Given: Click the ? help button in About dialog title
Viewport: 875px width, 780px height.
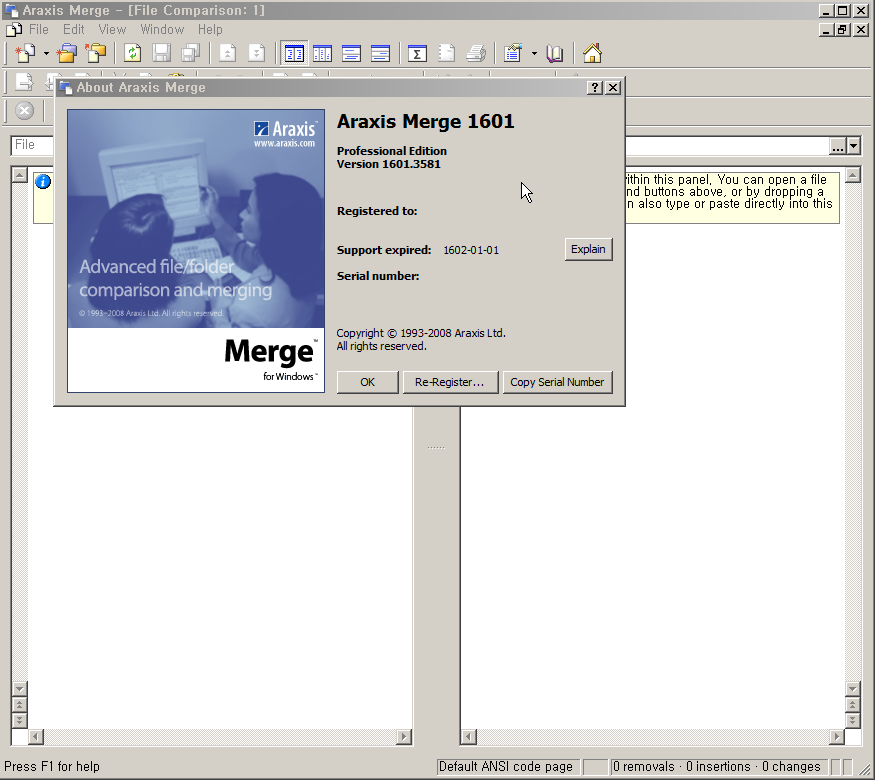Looking at the screenshot, I should point(595,88).
